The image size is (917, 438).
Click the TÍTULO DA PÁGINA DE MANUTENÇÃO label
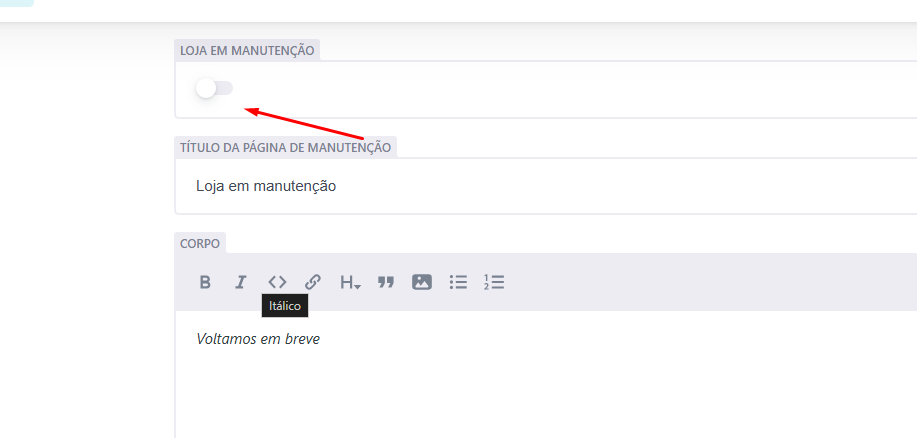[x=285, y=147]
